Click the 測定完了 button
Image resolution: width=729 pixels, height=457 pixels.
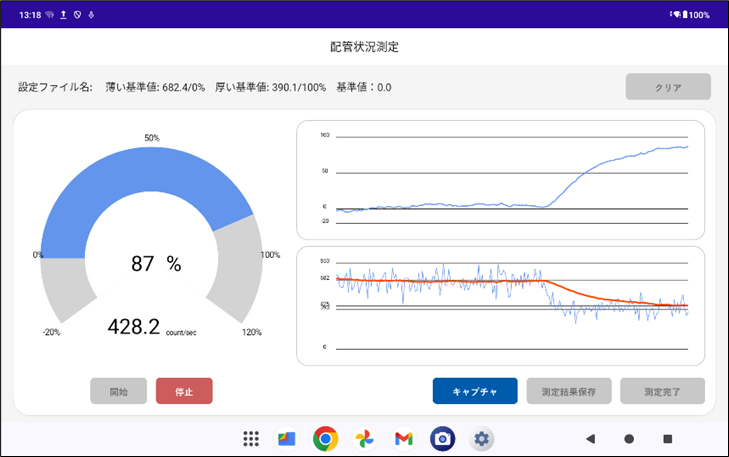point(662,391)
